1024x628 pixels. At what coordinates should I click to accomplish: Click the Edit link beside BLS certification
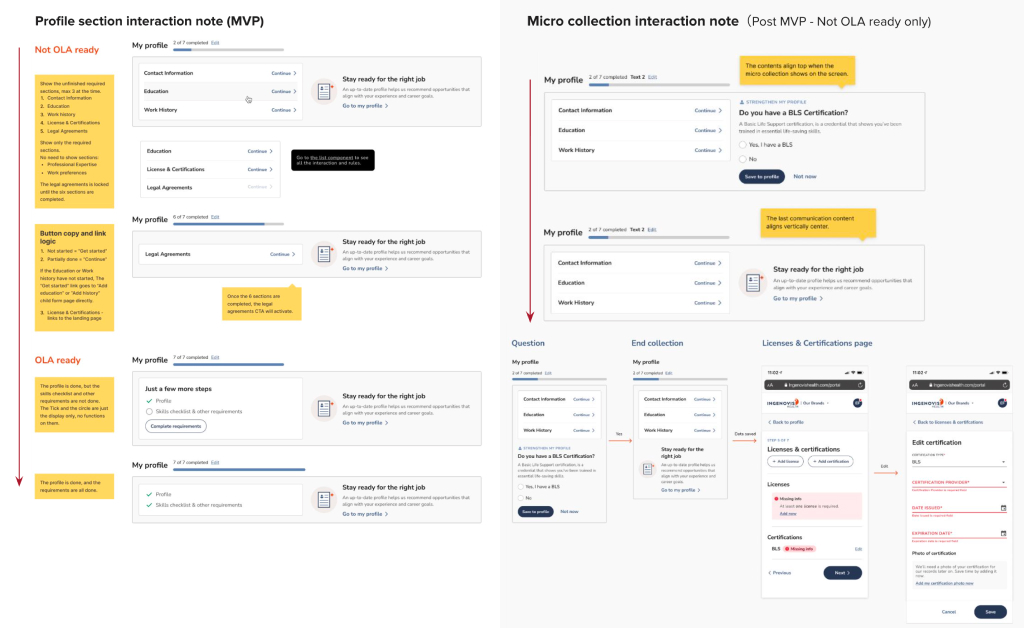coord(858,549)
